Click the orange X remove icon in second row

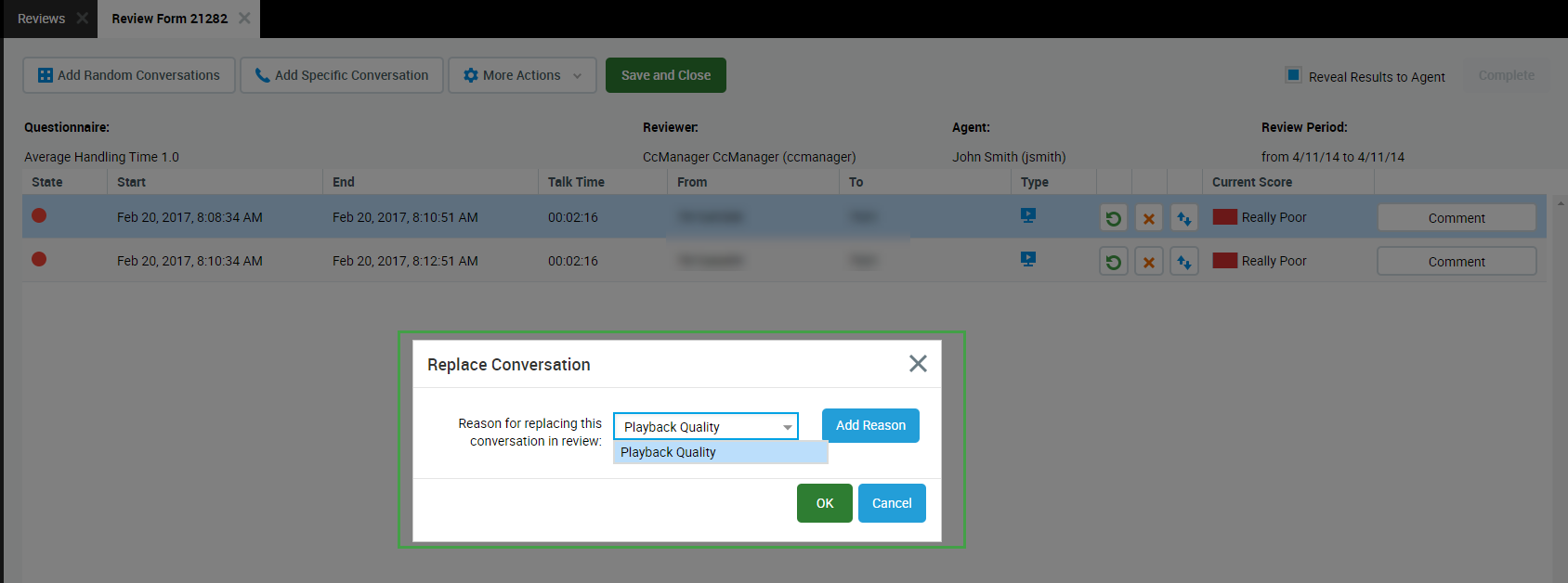[x=1148, y=262]
